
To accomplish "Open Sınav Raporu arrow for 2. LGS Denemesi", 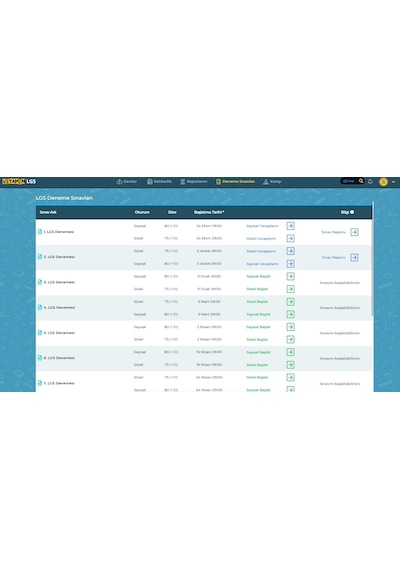I will tap(354, 257).
